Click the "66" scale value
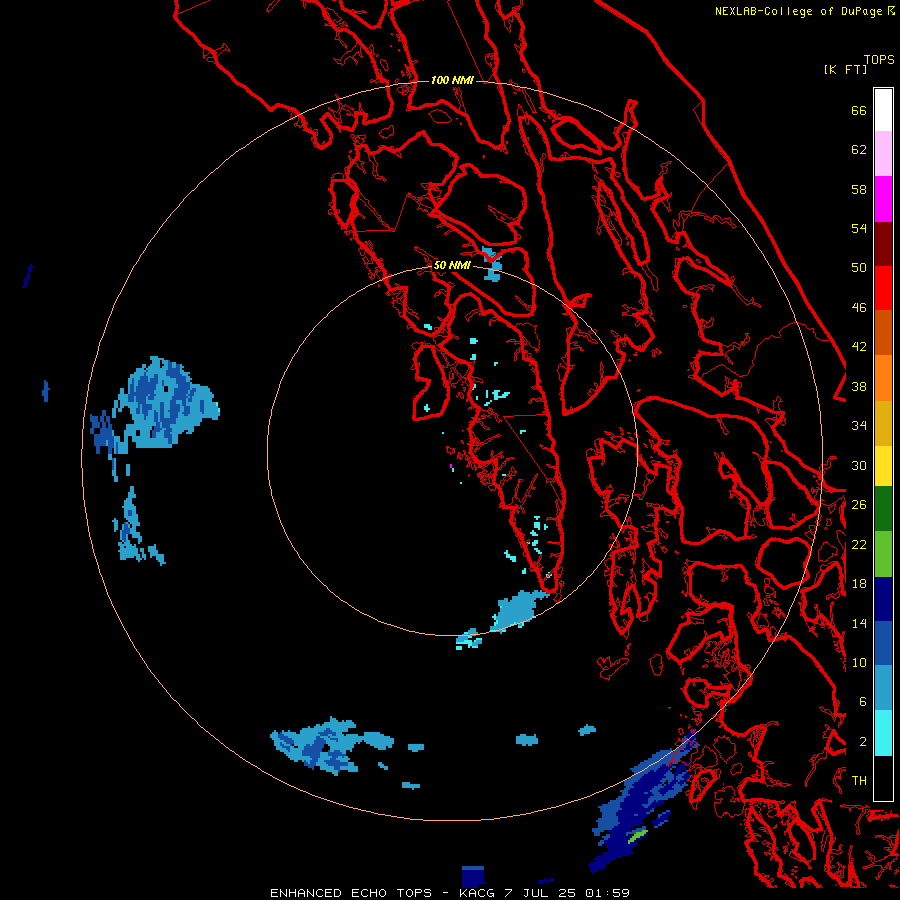Image resolution: width=900 pixels, height=900 pixels. tap(859, 111)
